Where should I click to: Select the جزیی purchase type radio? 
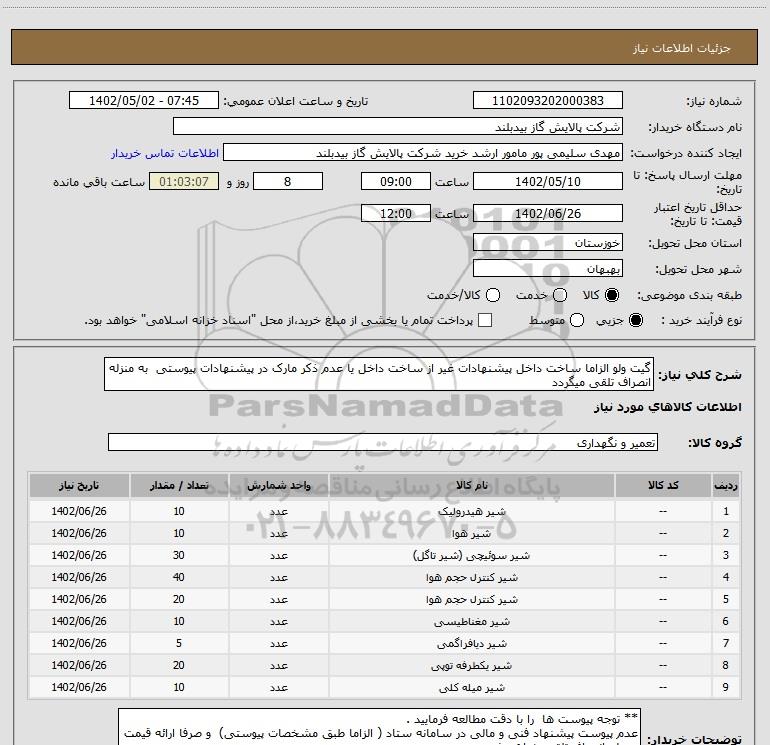tap(635, 320)
